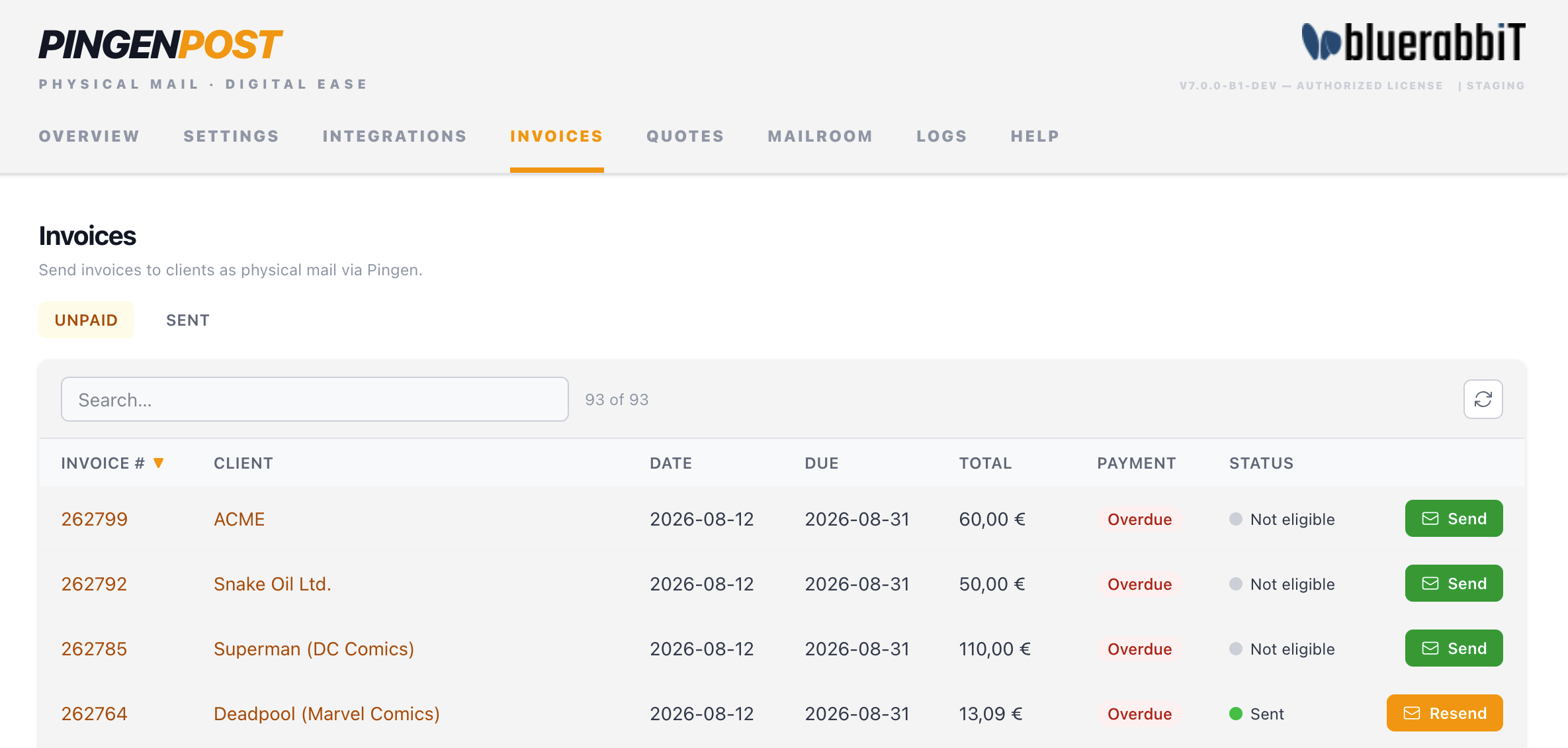
Task: Sort by the Payment column header
Action: (x=1137, y=463)
